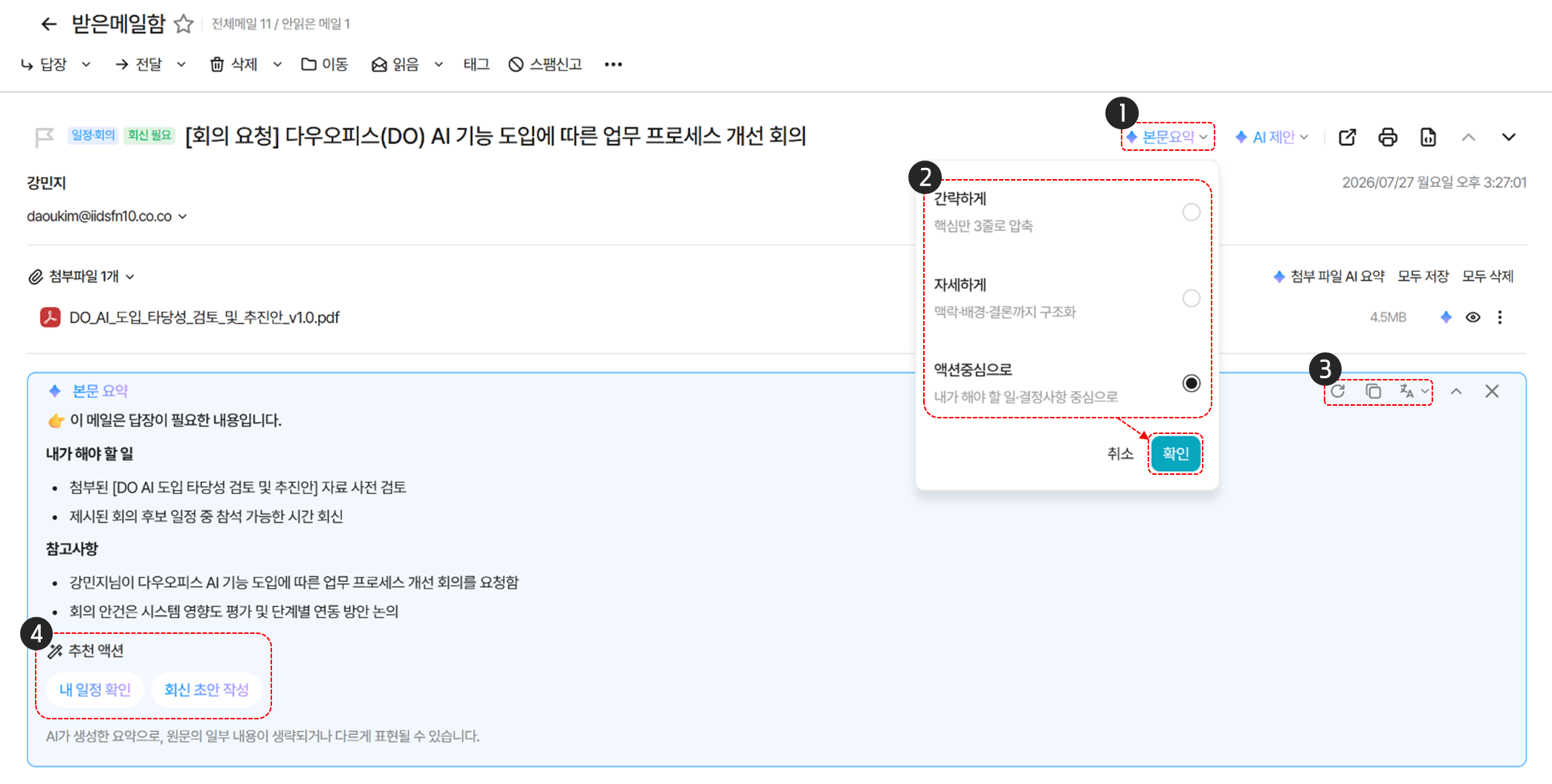The image size is (1552, 784).
Task: Click the 본문 요약 panel title
Action: pos(100,391)
